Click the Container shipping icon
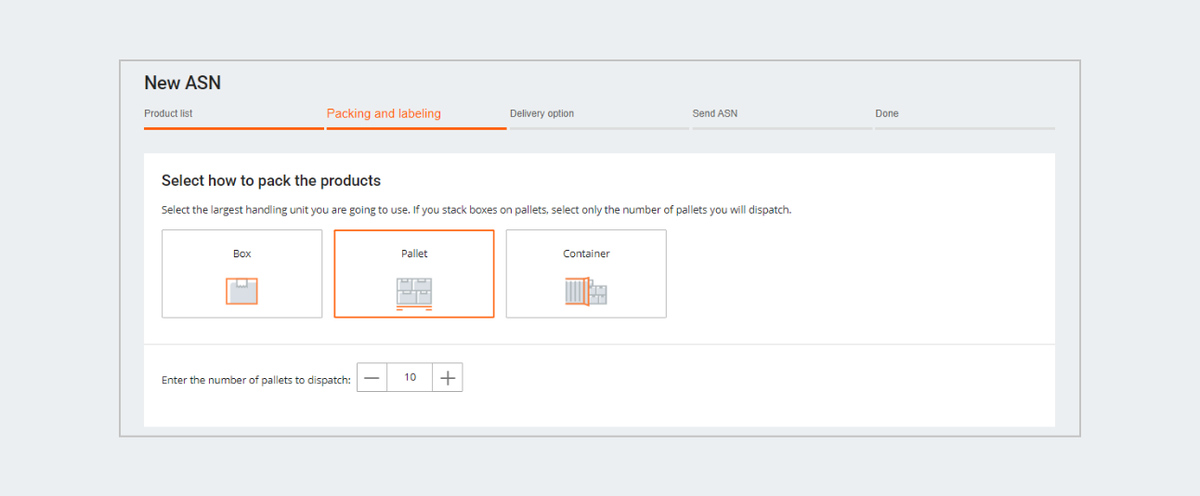1200x496 pixels. [586, 292]
